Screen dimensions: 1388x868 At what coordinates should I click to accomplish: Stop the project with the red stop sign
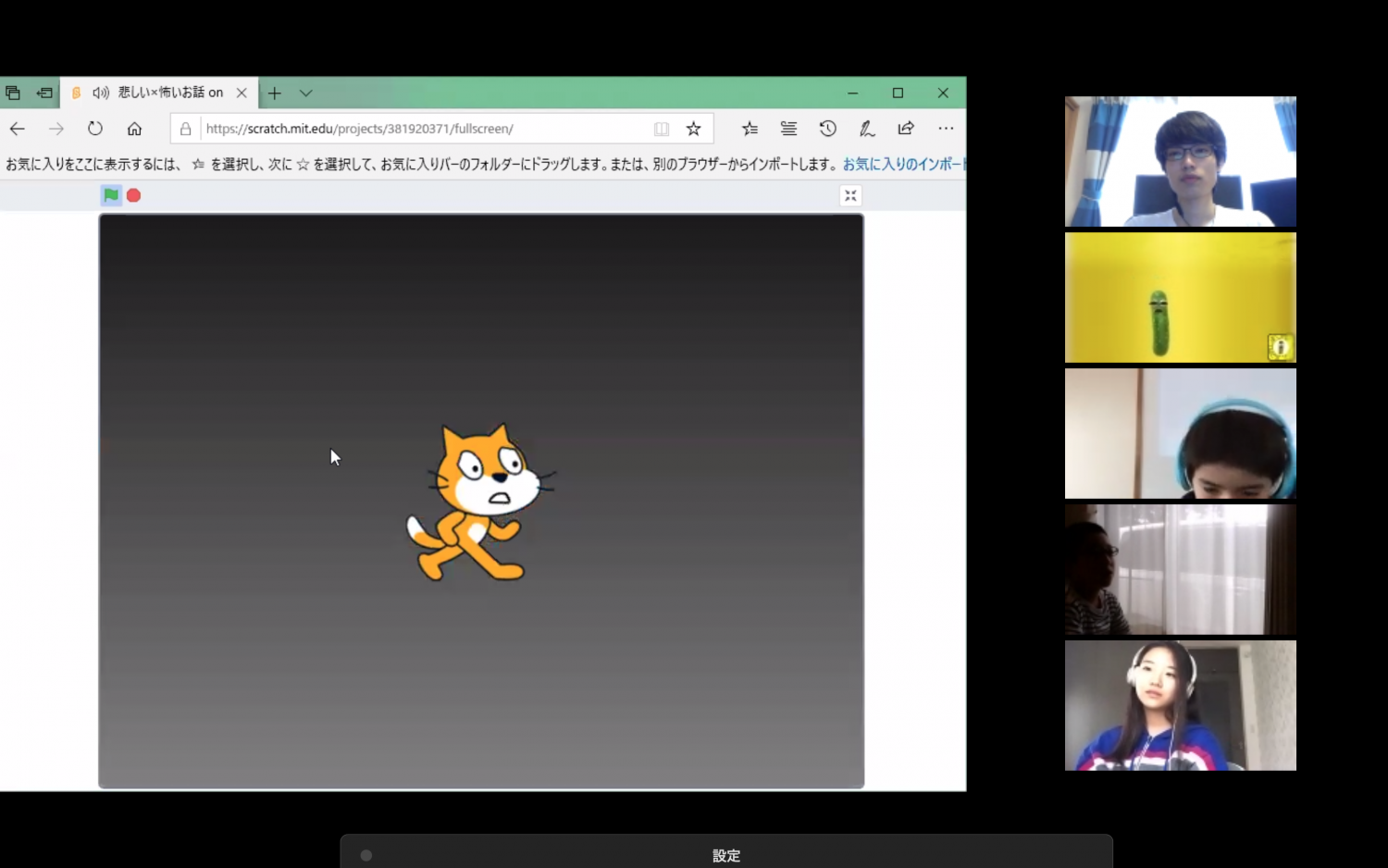tap(133, 195)
